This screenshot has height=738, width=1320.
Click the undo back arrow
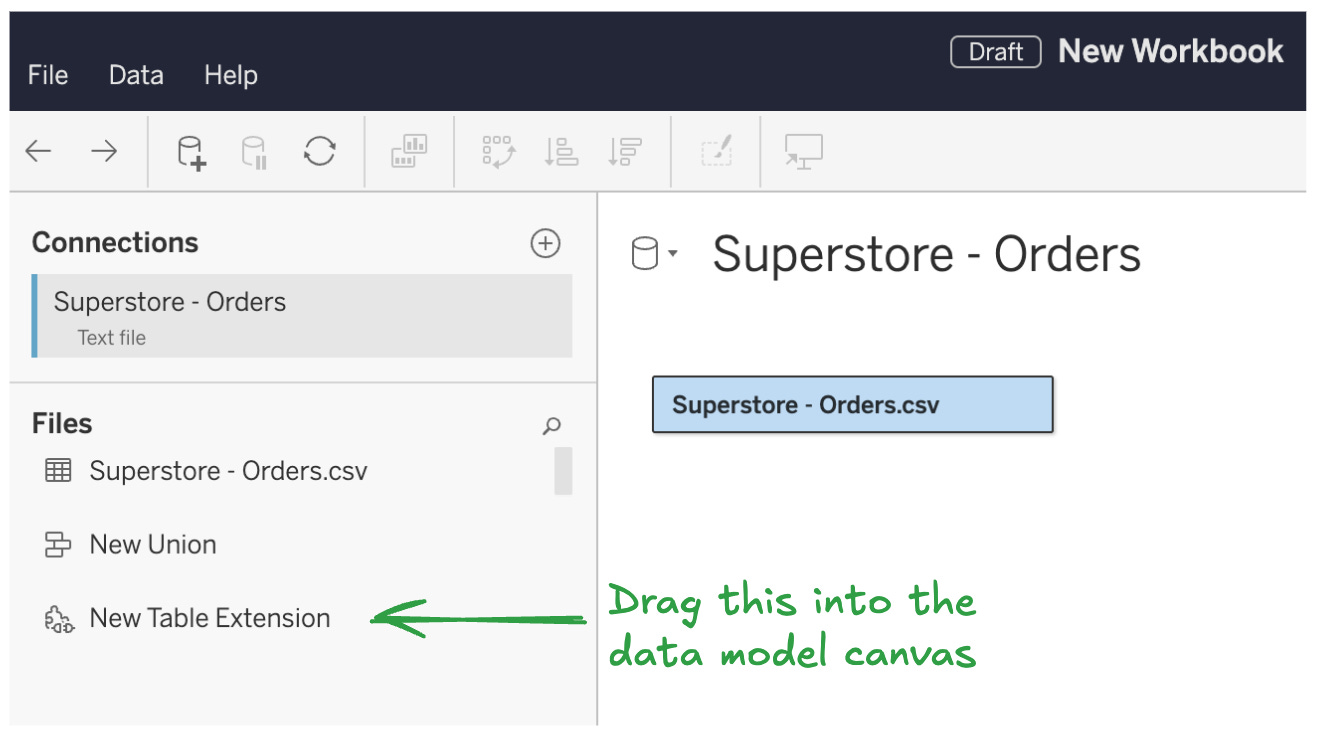click(38, 152)
